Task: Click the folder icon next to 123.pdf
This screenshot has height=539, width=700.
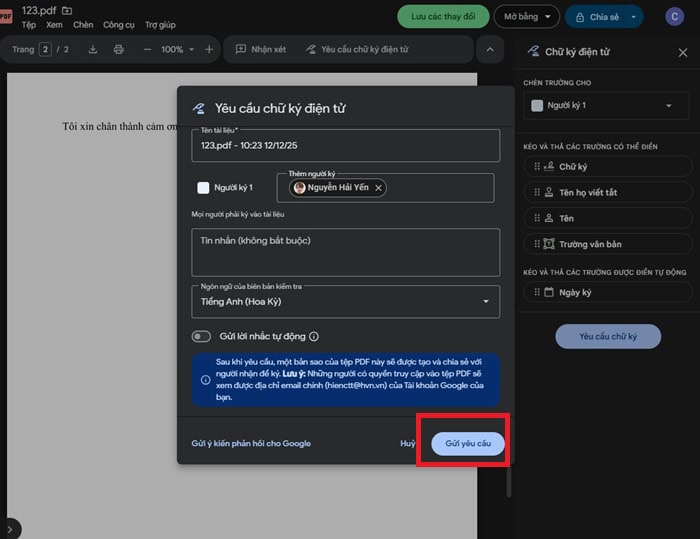Action: (x=67, y=10)
